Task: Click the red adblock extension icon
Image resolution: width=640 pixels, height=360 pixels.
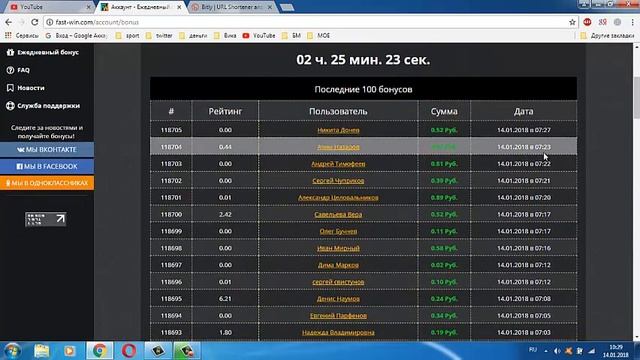Action: [587, 22]
